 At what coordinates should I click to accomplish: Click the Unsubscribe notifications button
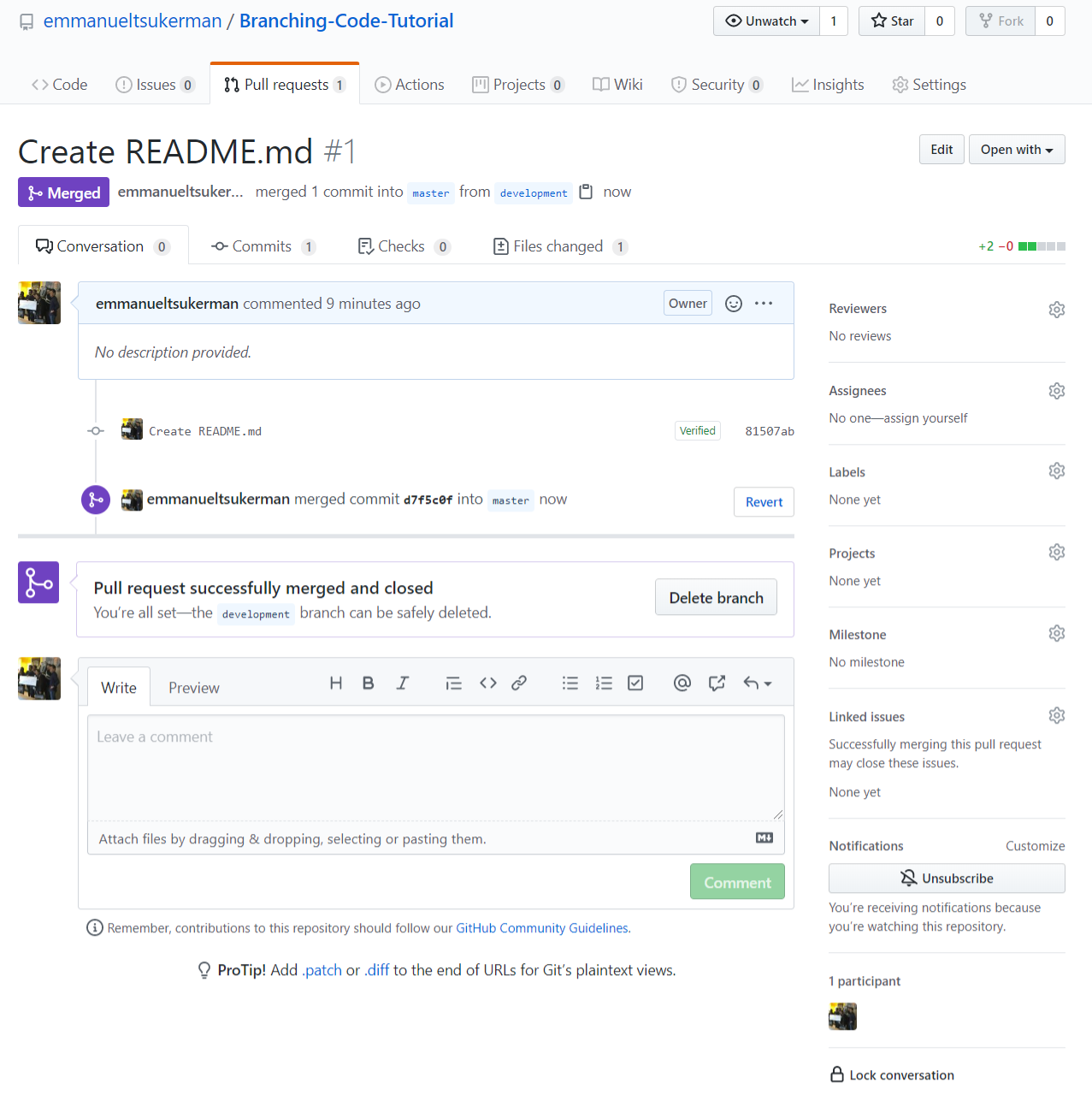click(x=947, y=878)
